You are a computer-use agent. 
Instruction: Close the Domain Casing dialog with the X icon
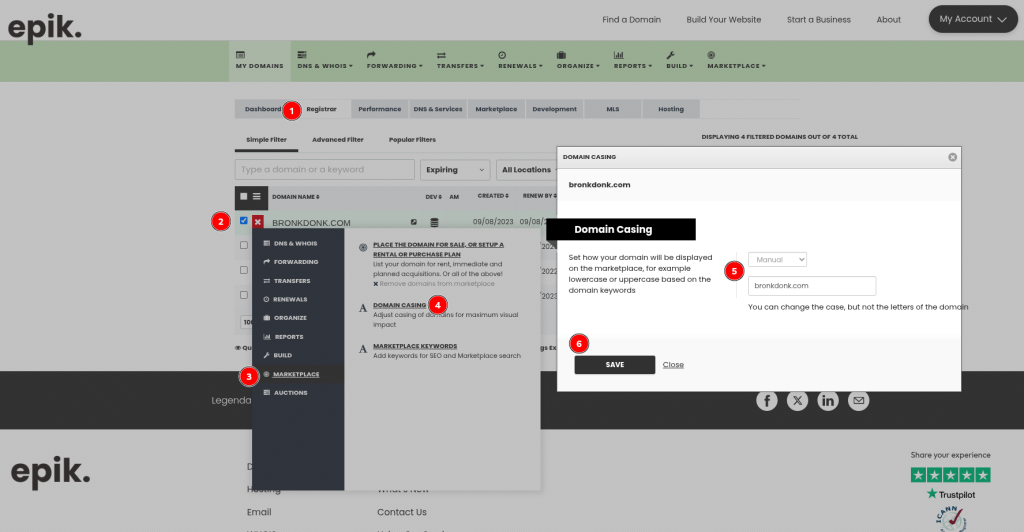click(x=952, y=157)
